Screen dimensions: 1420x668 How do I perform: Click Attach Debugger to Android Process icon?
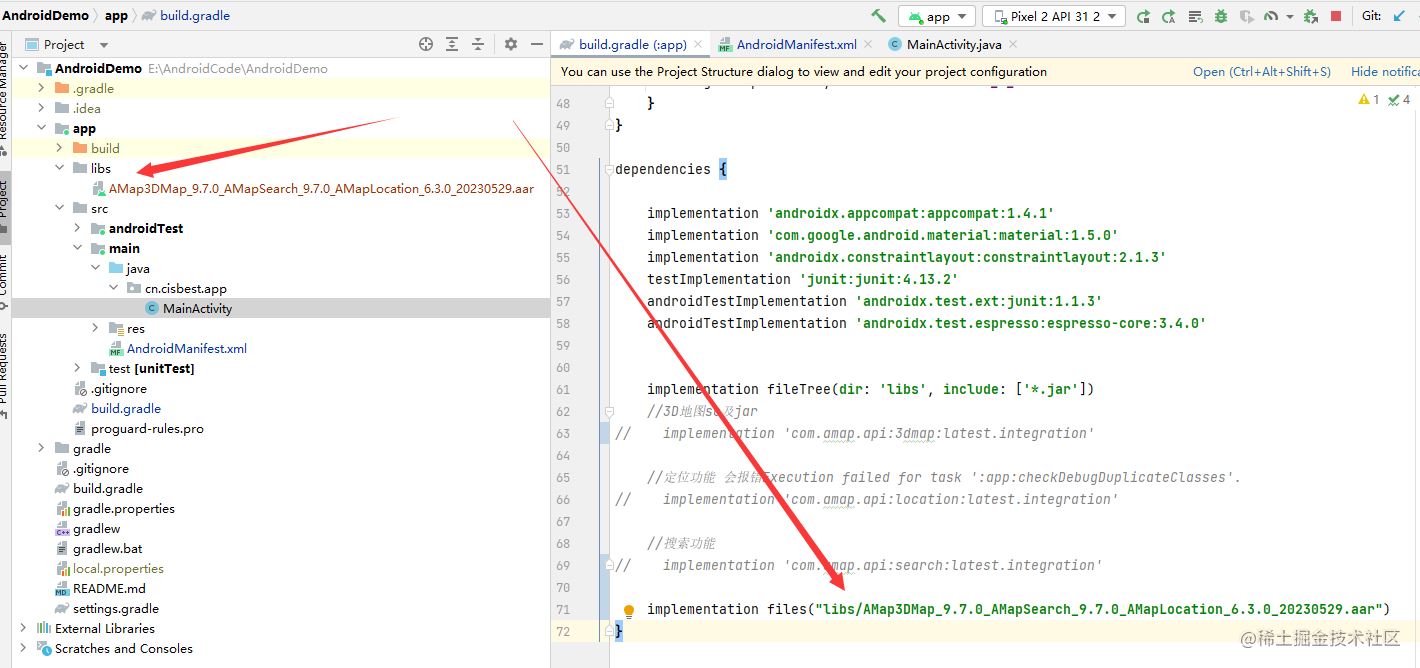click(1310, 16)
